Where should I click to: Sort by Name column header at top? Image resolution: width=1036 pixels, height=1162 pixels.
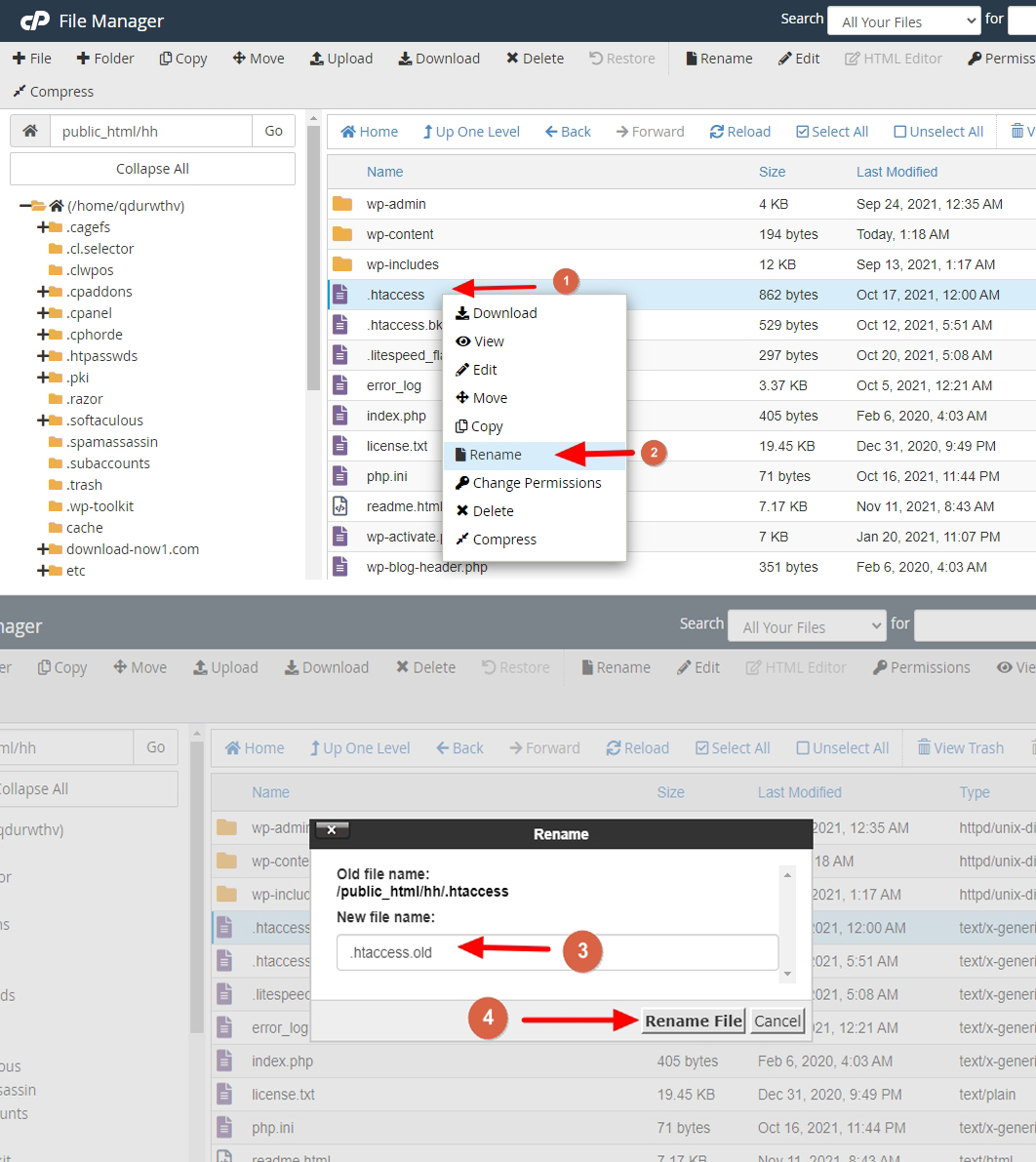[x=384, y=171]
